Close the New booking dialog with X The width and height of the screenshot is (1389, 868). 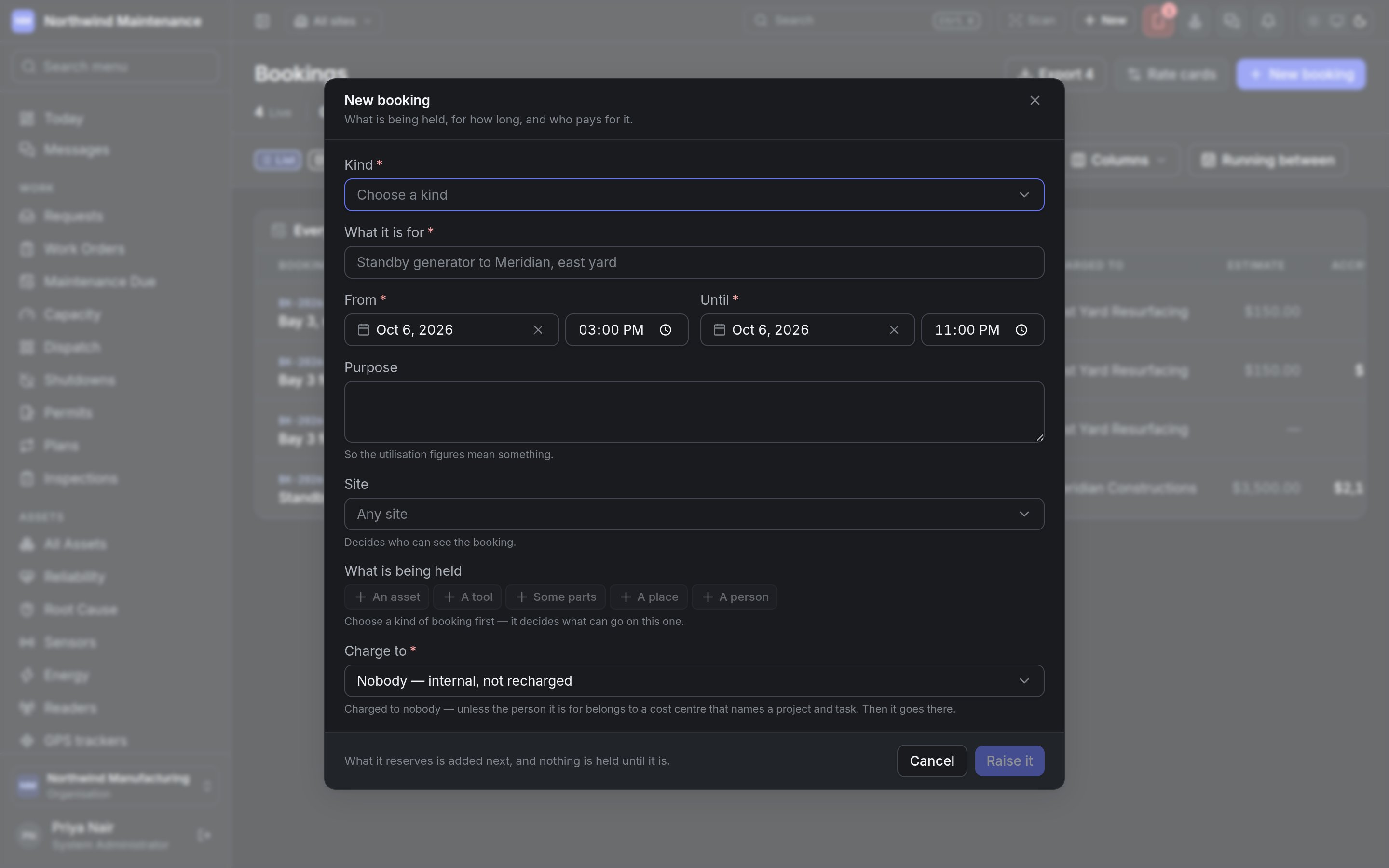coord(1035,100)
